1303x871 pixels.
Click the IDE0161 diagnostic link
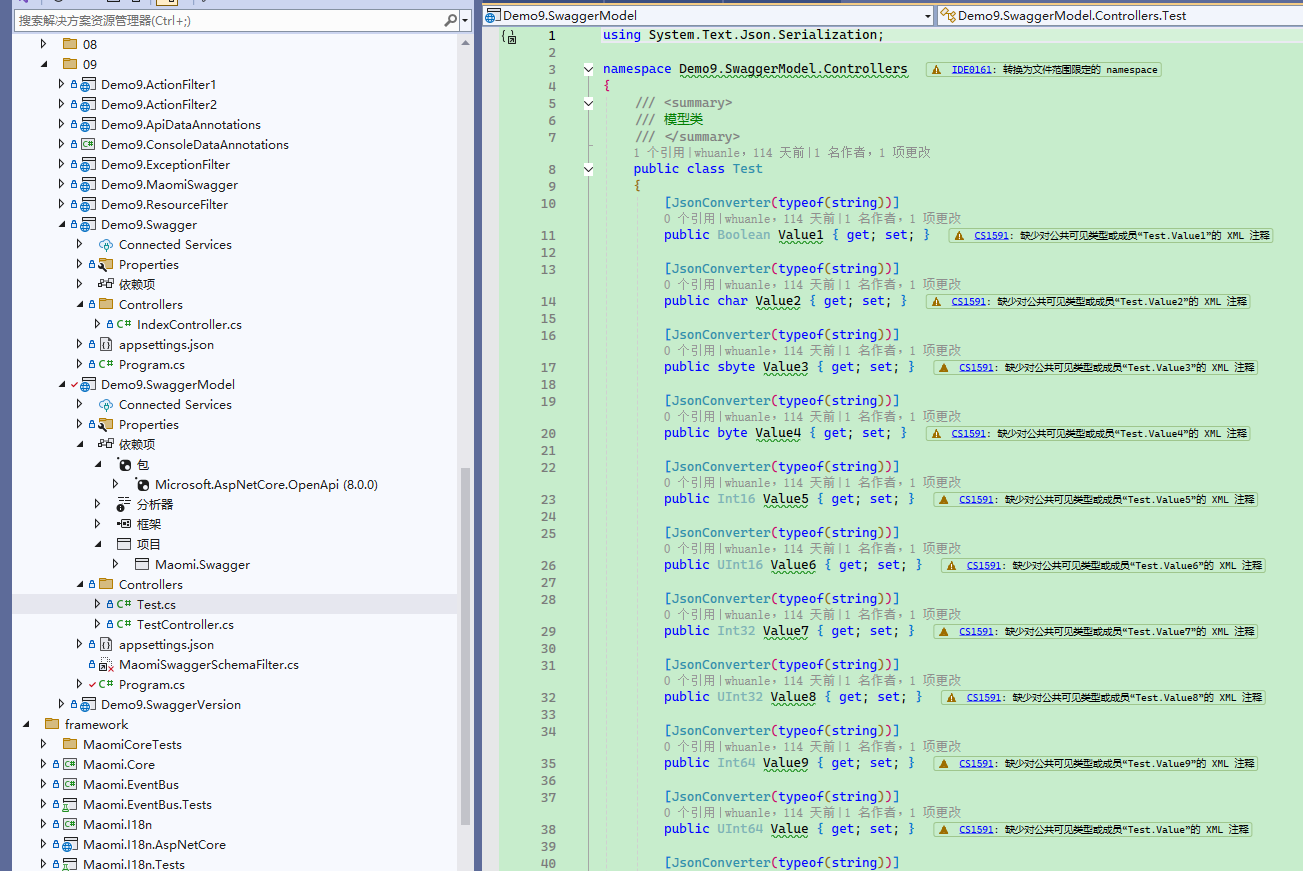tap(971, 70)
